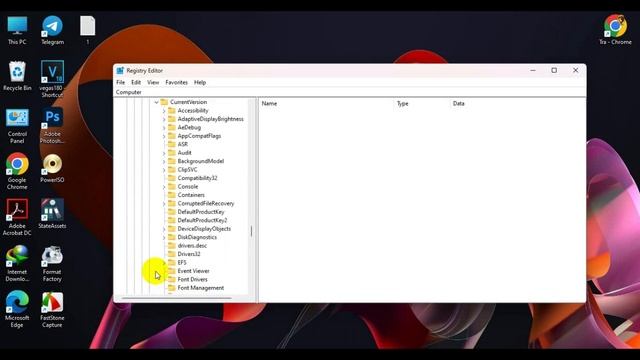The image size is (640, 360).
Task: Open Microsoft Edge desktop shortcut
Action: coord(17,309)
